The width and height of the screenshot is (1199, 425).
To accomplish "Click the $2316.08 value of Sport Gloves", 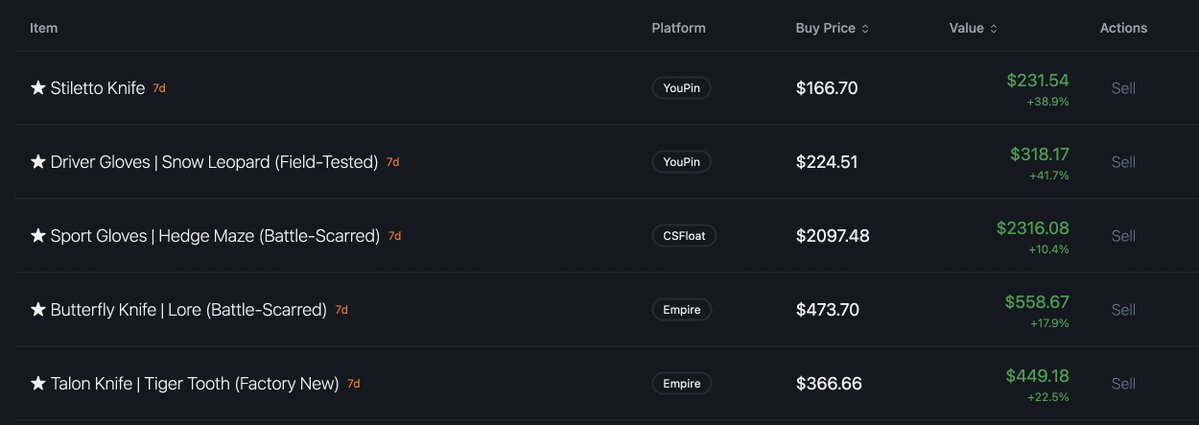I will [1032, 228].
